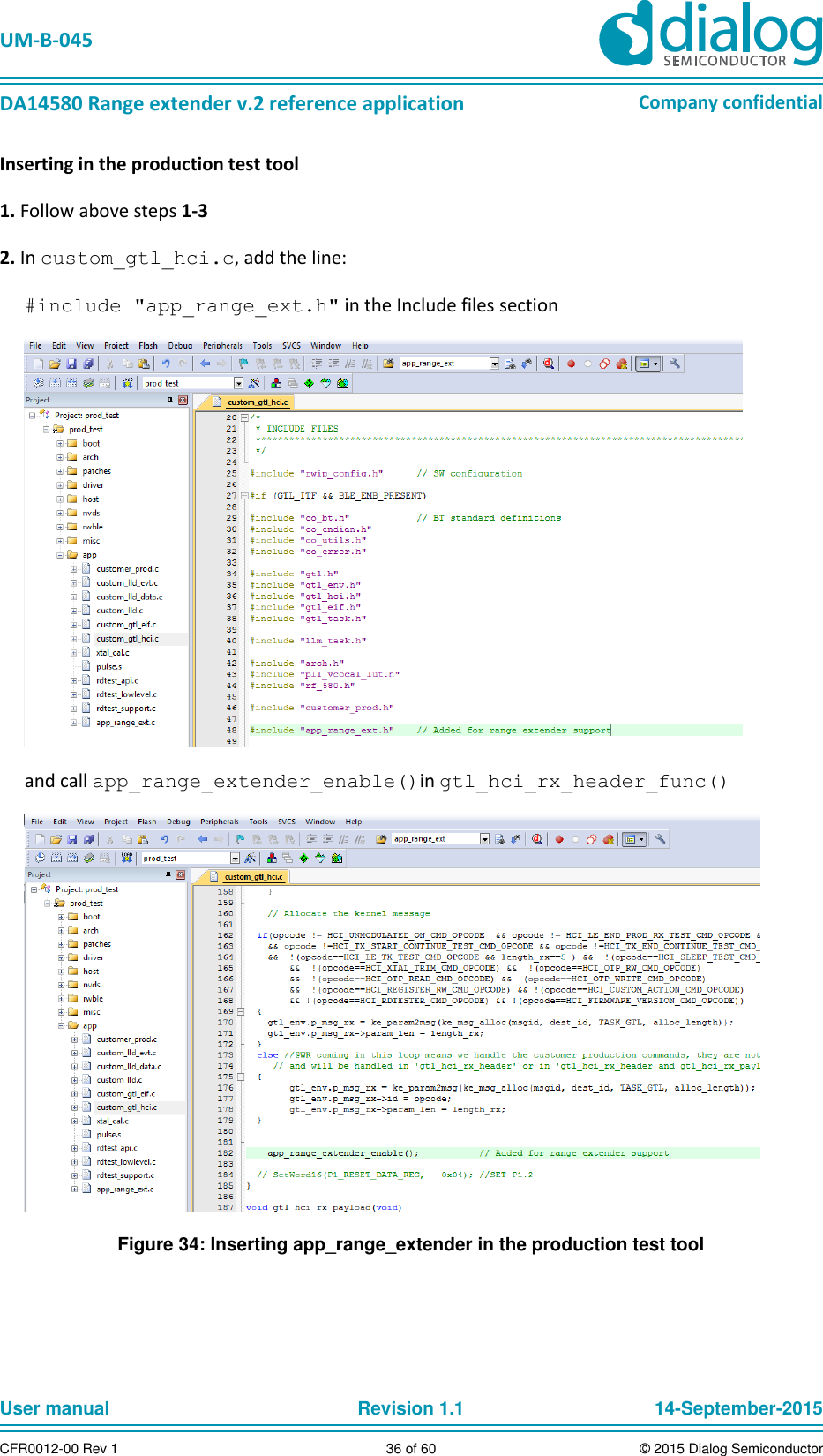Click Start Debug Session icon in upper screenshot
The image size is (823, 1456).
coord(549,364)
